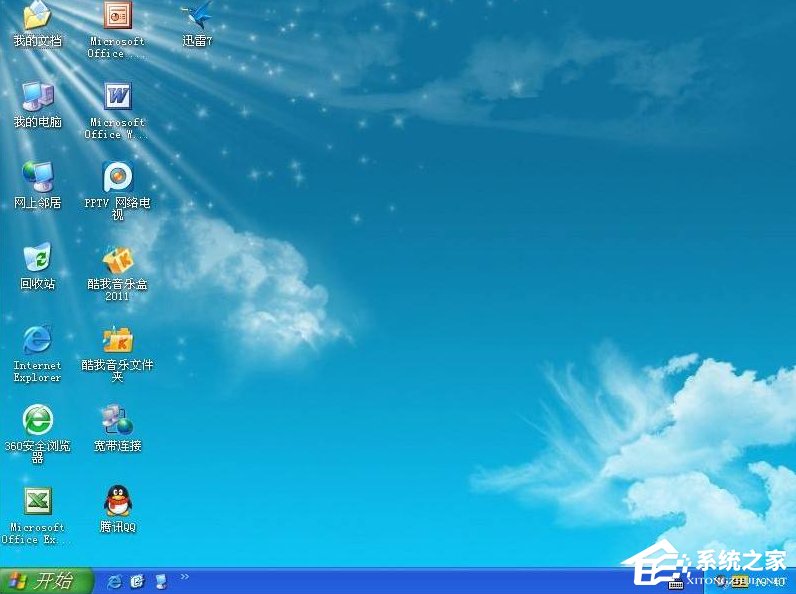The width and height of the screenshot is (796, 594).
Task: Click the Show Desktop quick launch icon
Action: pos(161,581)
